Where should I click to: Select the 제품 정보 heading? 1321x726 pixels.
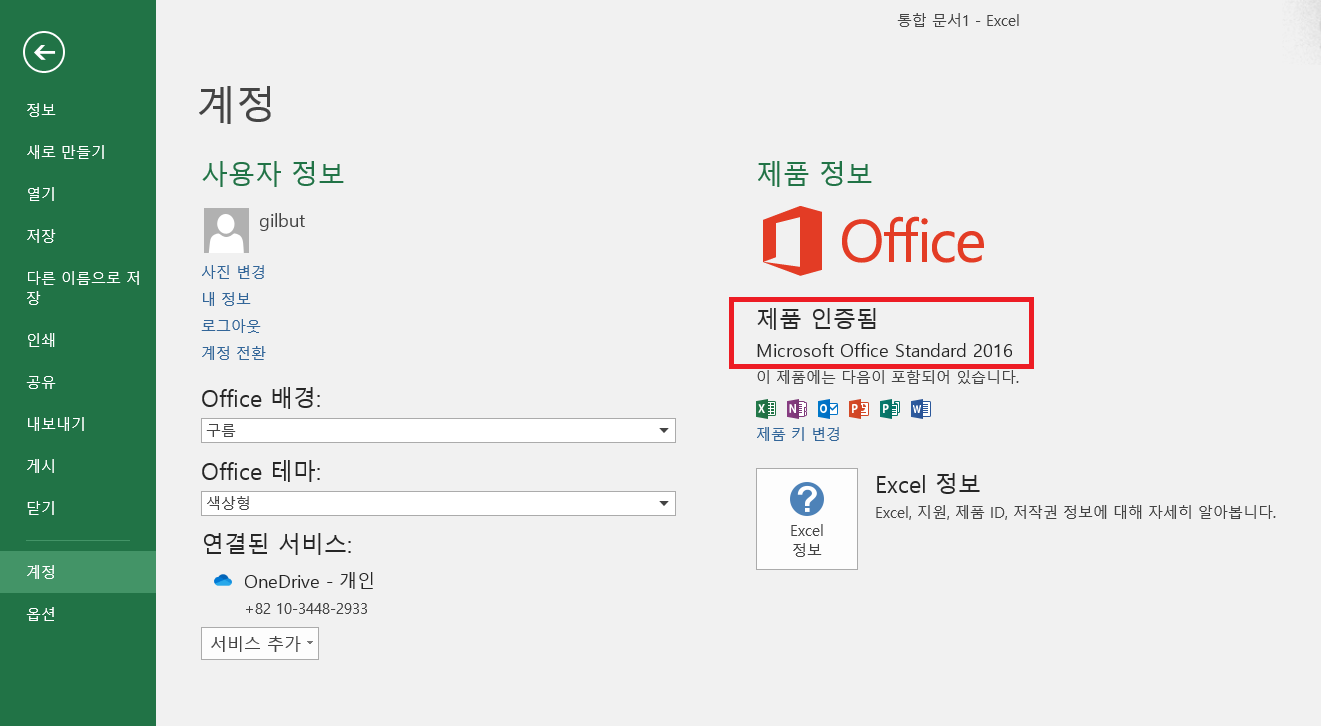tap(814, 173)
